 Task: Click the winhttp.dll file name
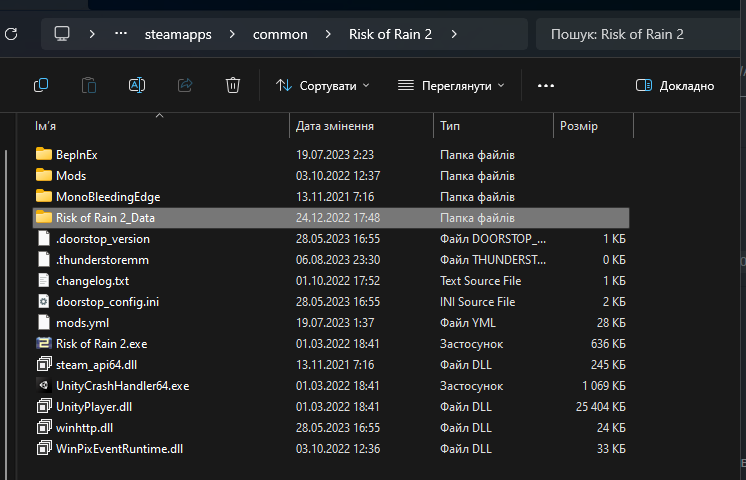(x=84, y=428)
